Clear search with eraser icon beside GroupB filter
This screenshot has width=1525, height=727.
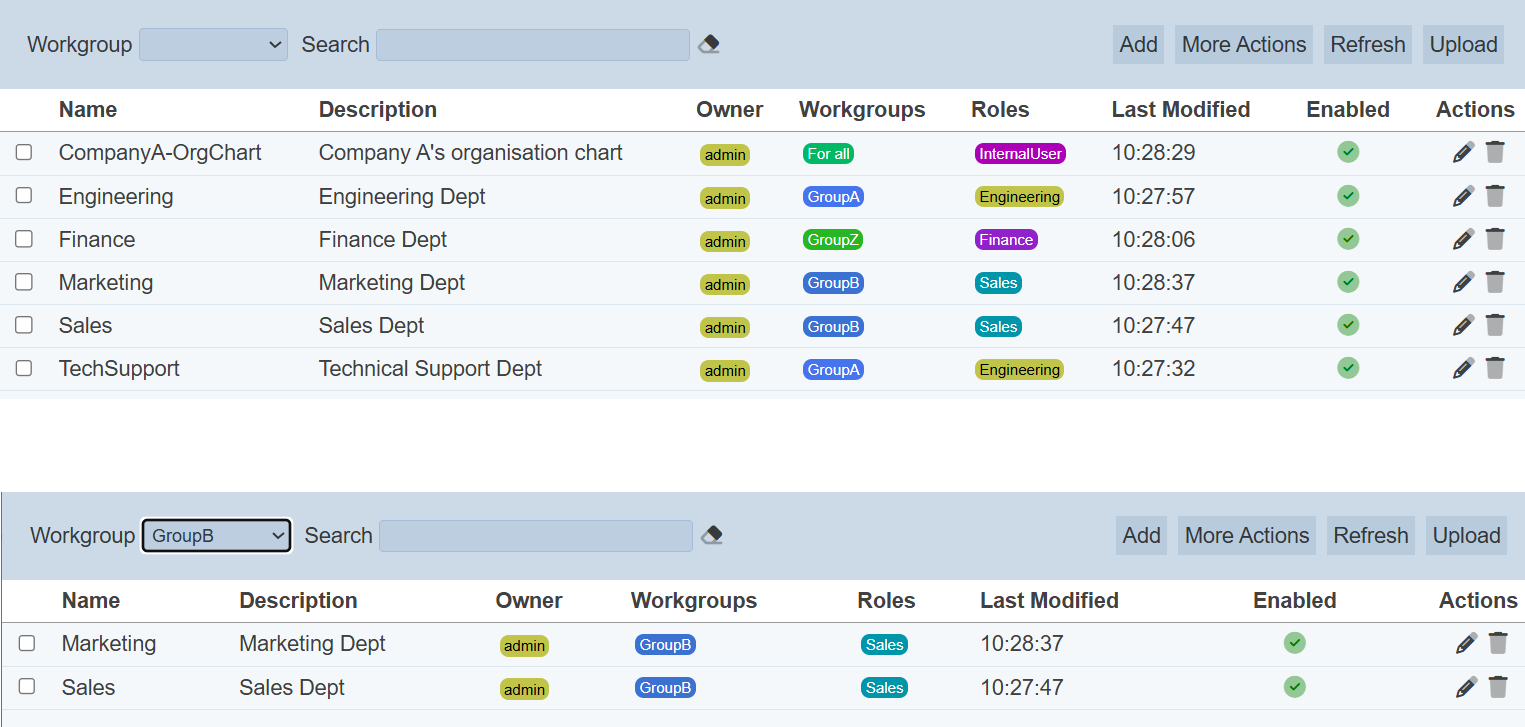point(712,536)
